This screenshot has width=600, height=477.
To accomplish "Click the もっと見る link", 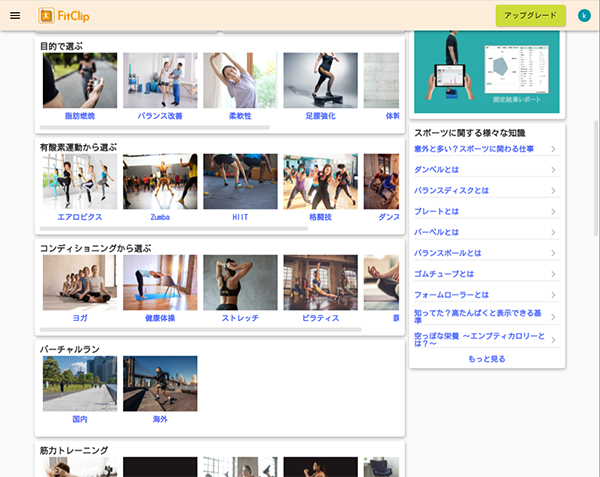I will coord(487,358).
